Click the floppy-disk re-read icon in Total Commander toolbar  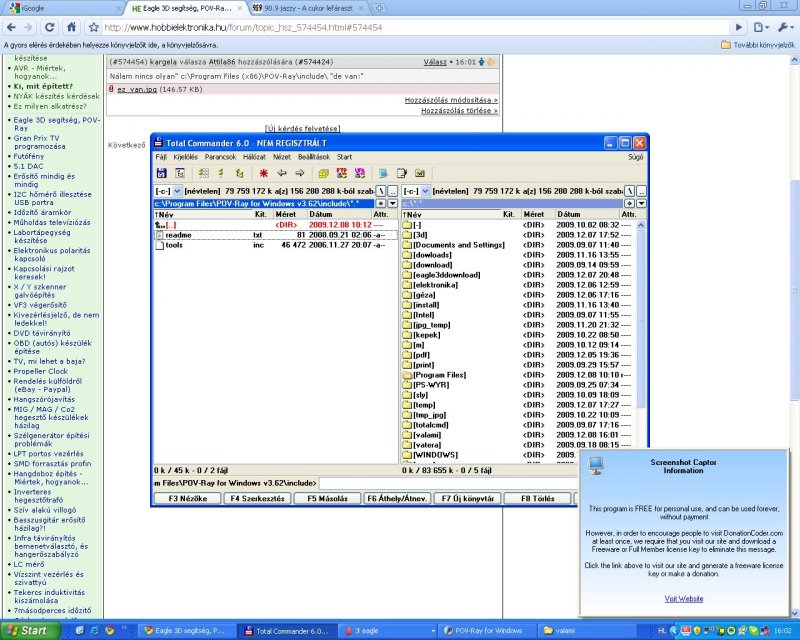[162, 173]
